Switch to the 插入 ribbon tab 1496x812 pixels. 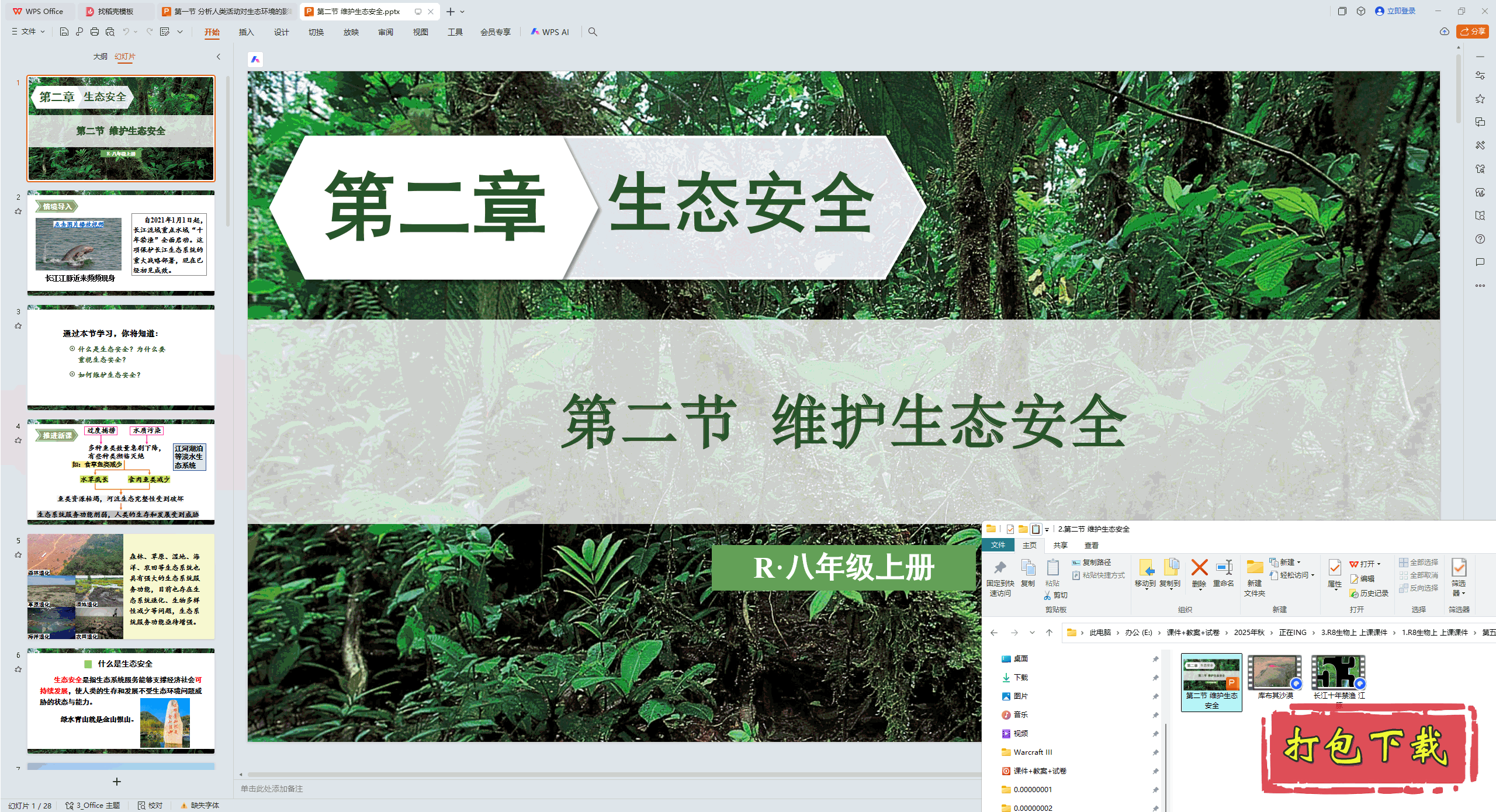[x=246, y=32]
